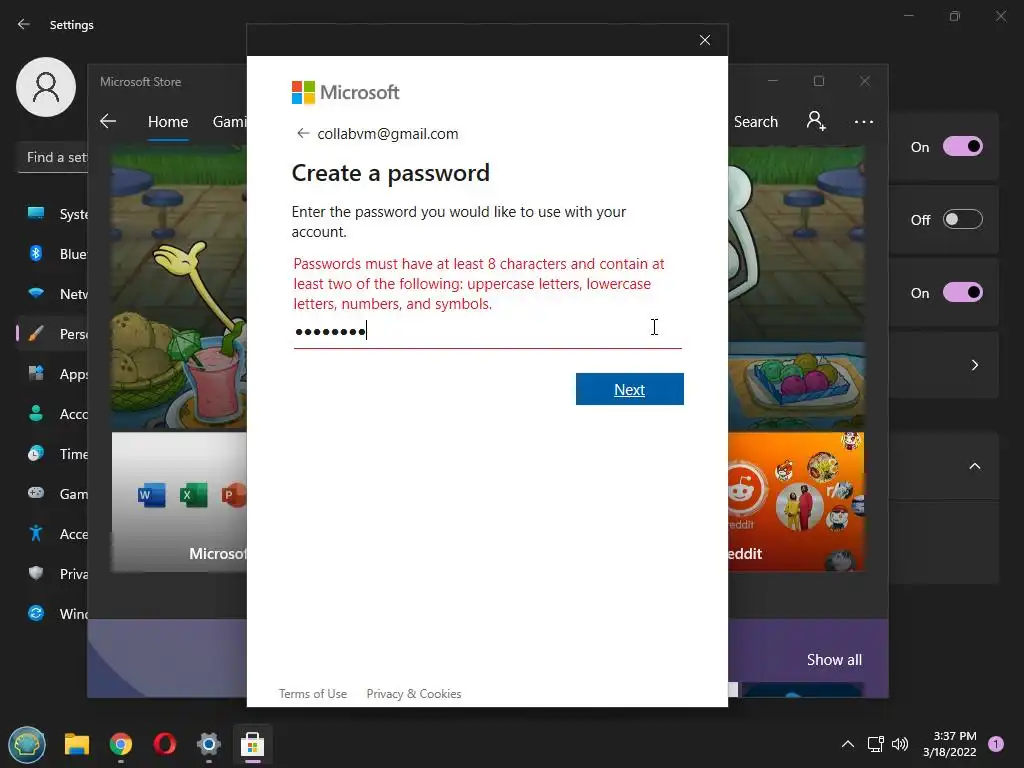Open the Terms of Use link
The height and width of the screenshot is (768, 1024).
pyautogui.click(x=313, y=694)
